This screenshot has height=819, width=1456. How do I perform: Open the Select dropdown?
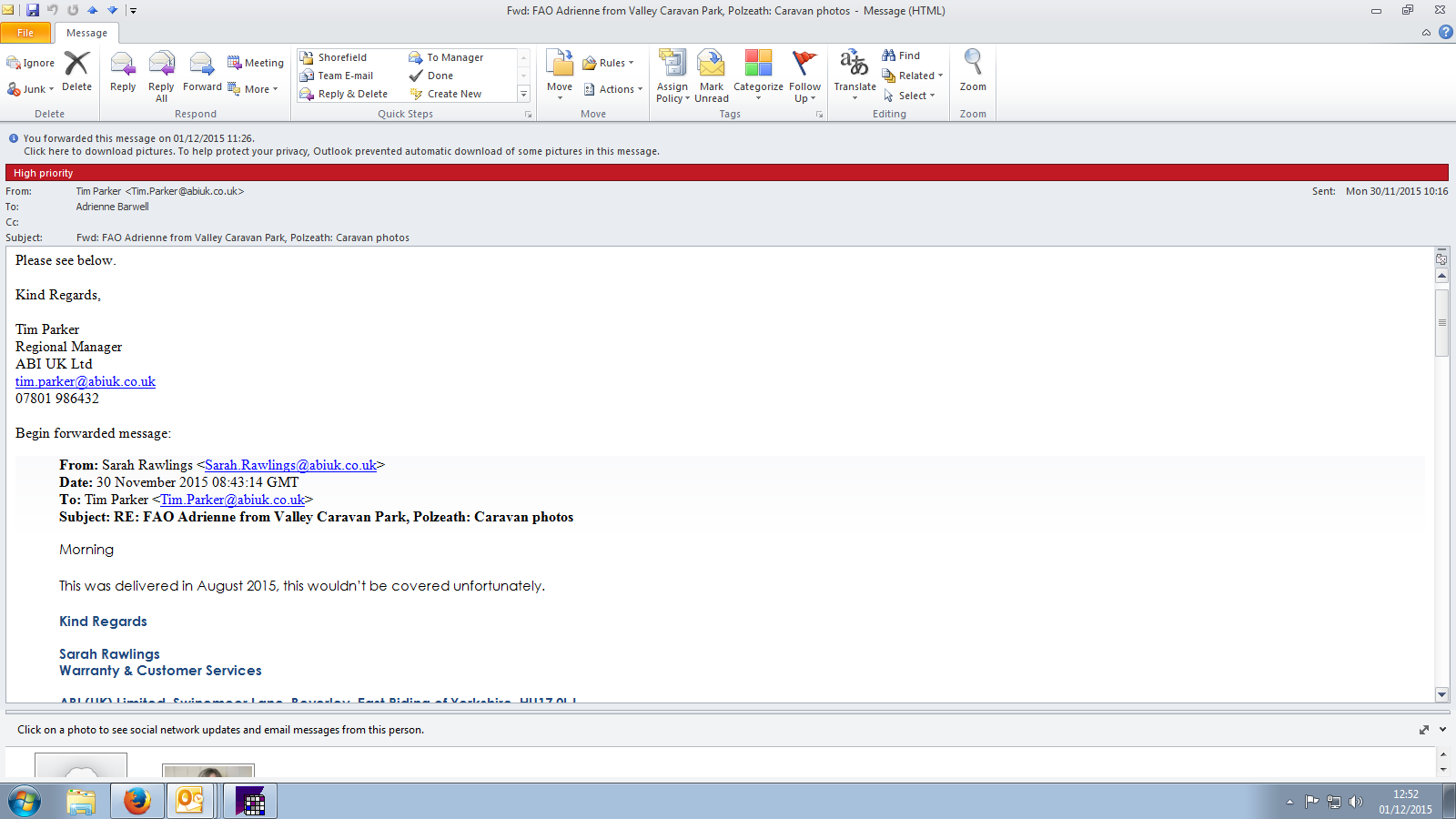click(x=909, y=96)
